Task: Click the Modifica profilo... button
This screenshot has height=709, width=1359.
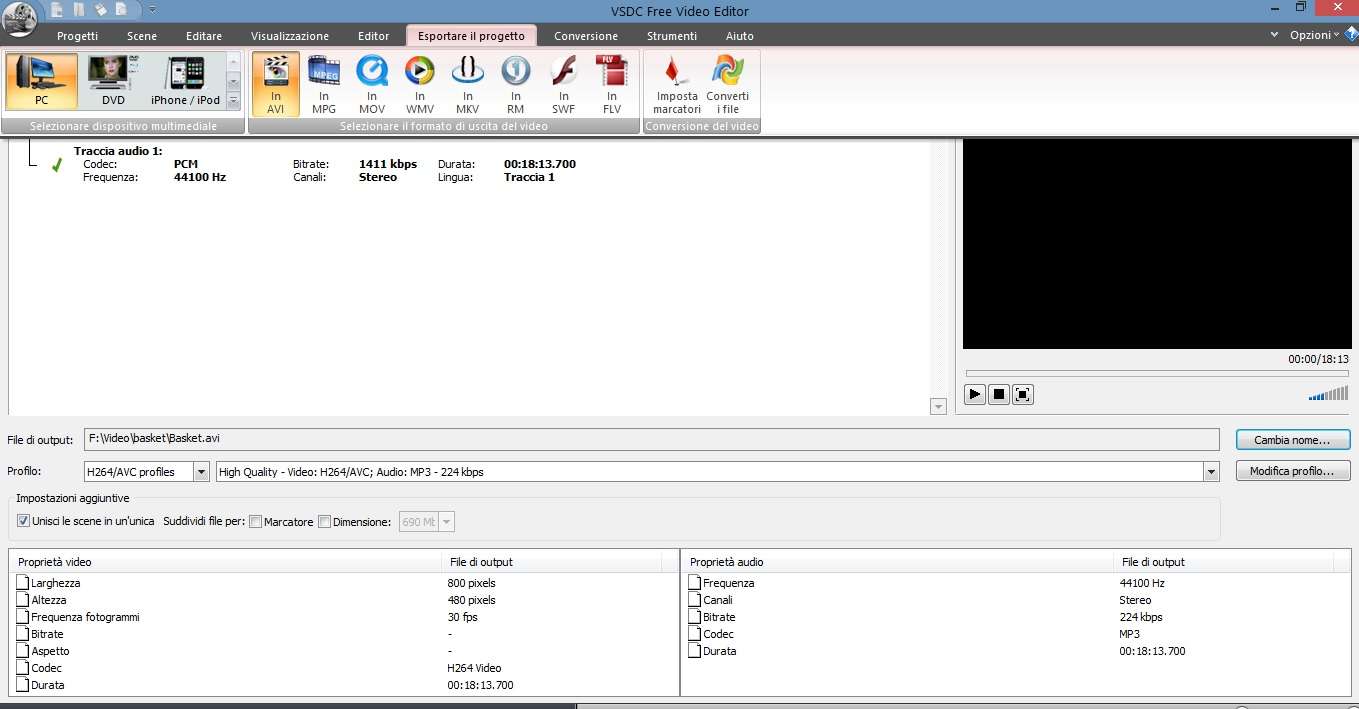Action: [1292, 471]
